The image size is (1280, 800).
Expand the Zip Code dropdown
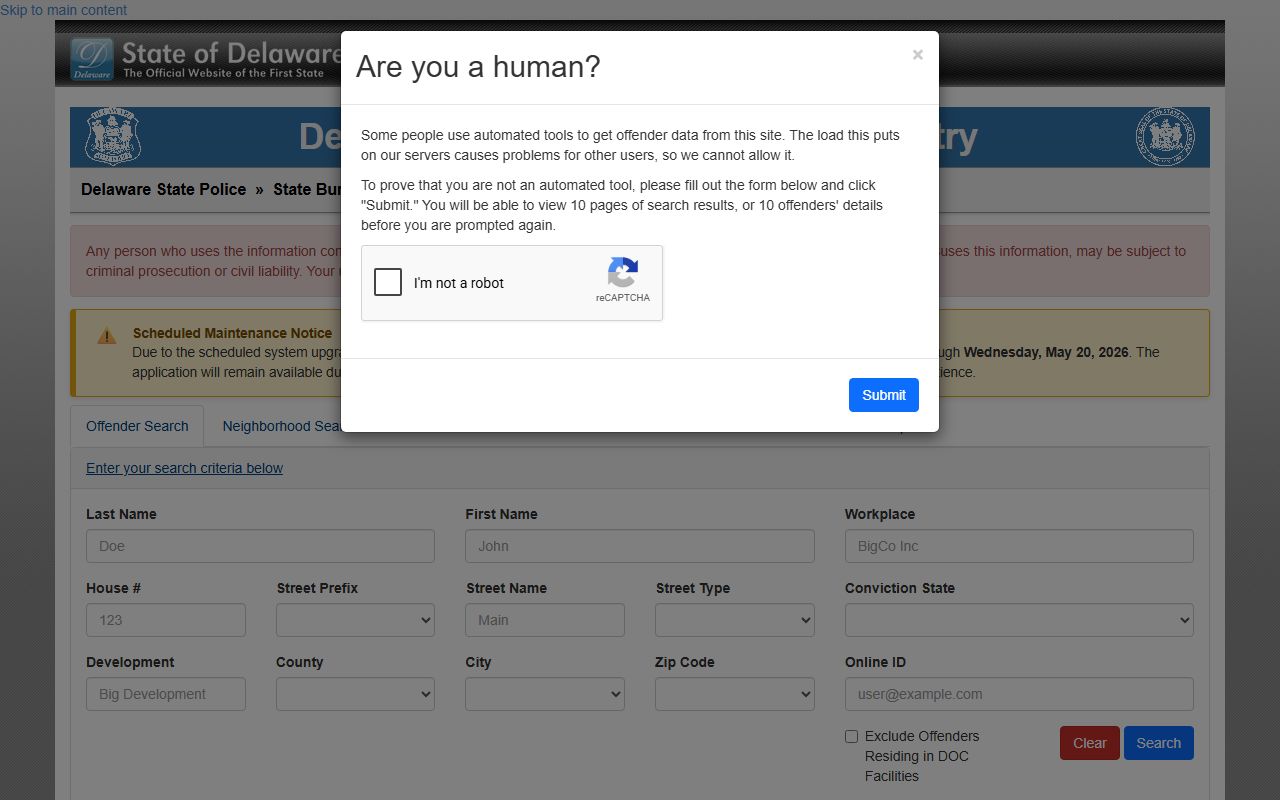(735, 694)
